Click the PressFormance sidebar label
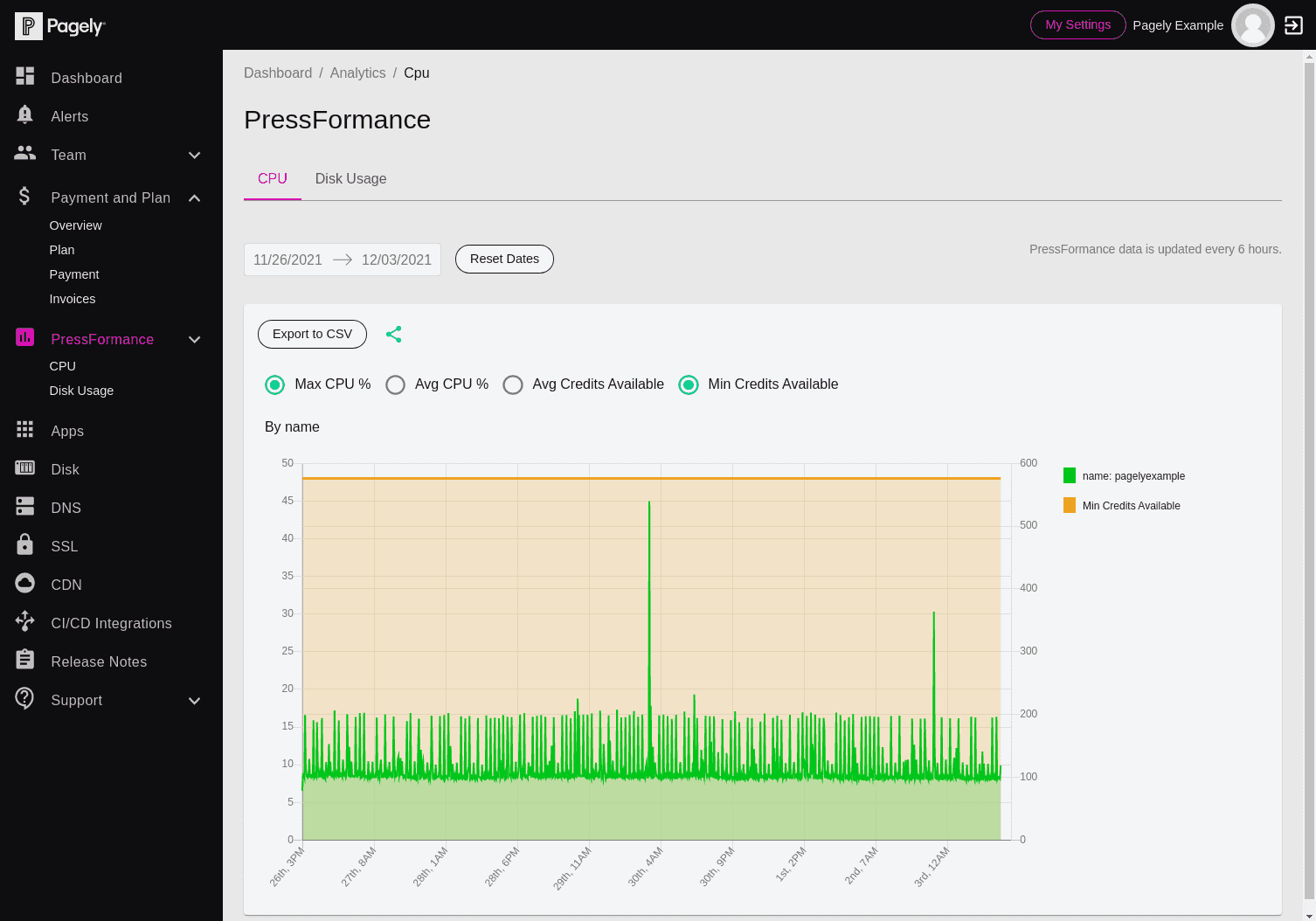 (102, 339)
